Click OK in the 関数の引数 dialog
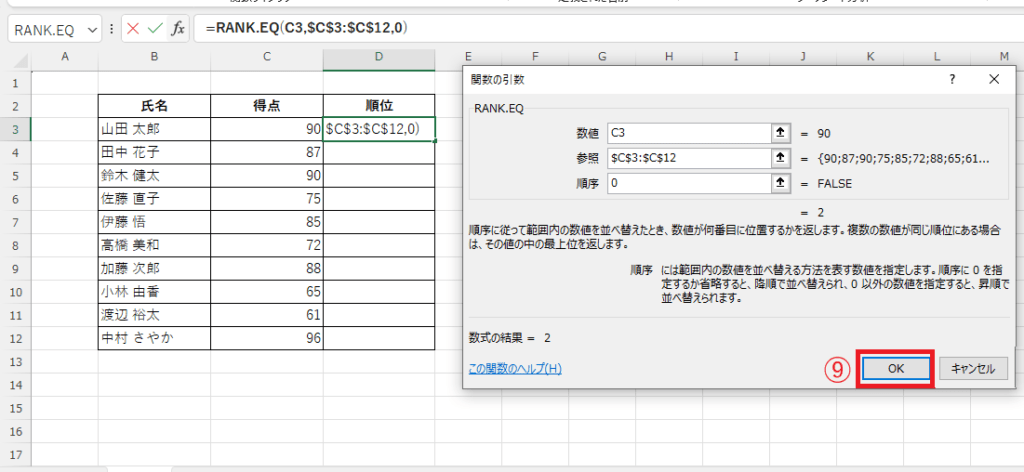Image resolution: width=1024 pixels, height=472 pixels. (x=895, y=369)
